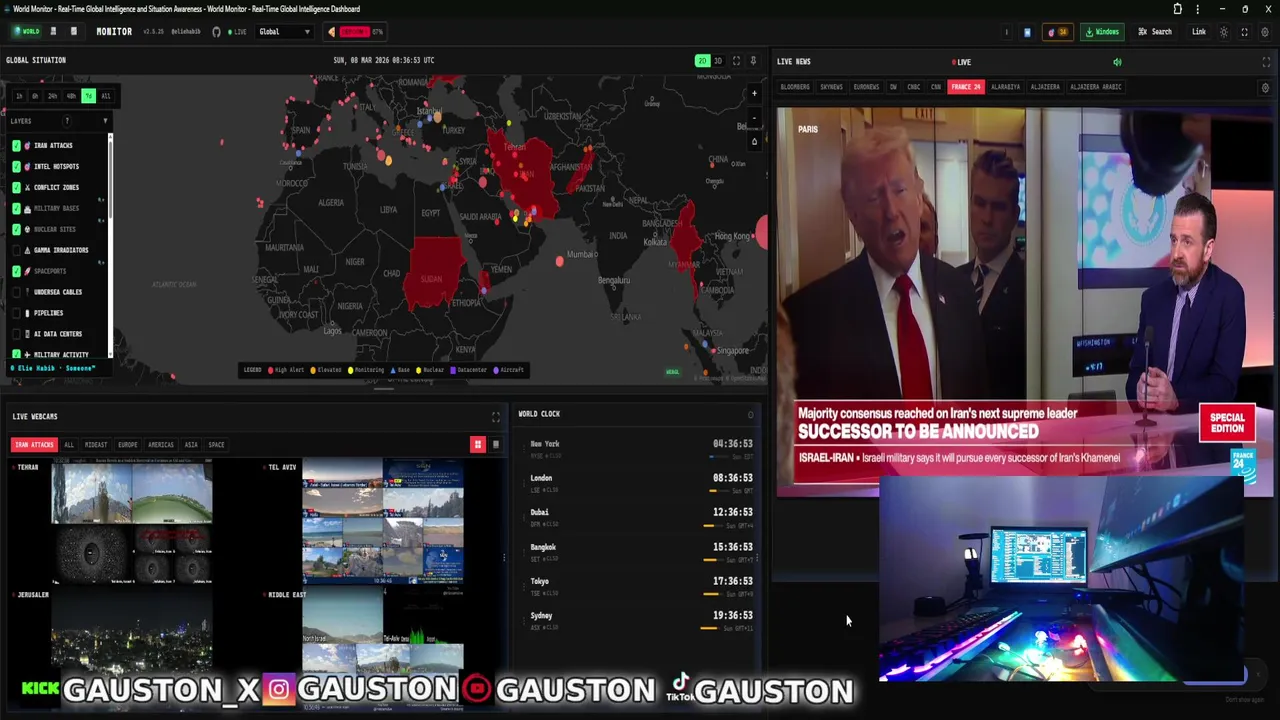Open Layers help question mark
The height and width of the screenshot is (720, 1280).
click(x=67, y=121)
